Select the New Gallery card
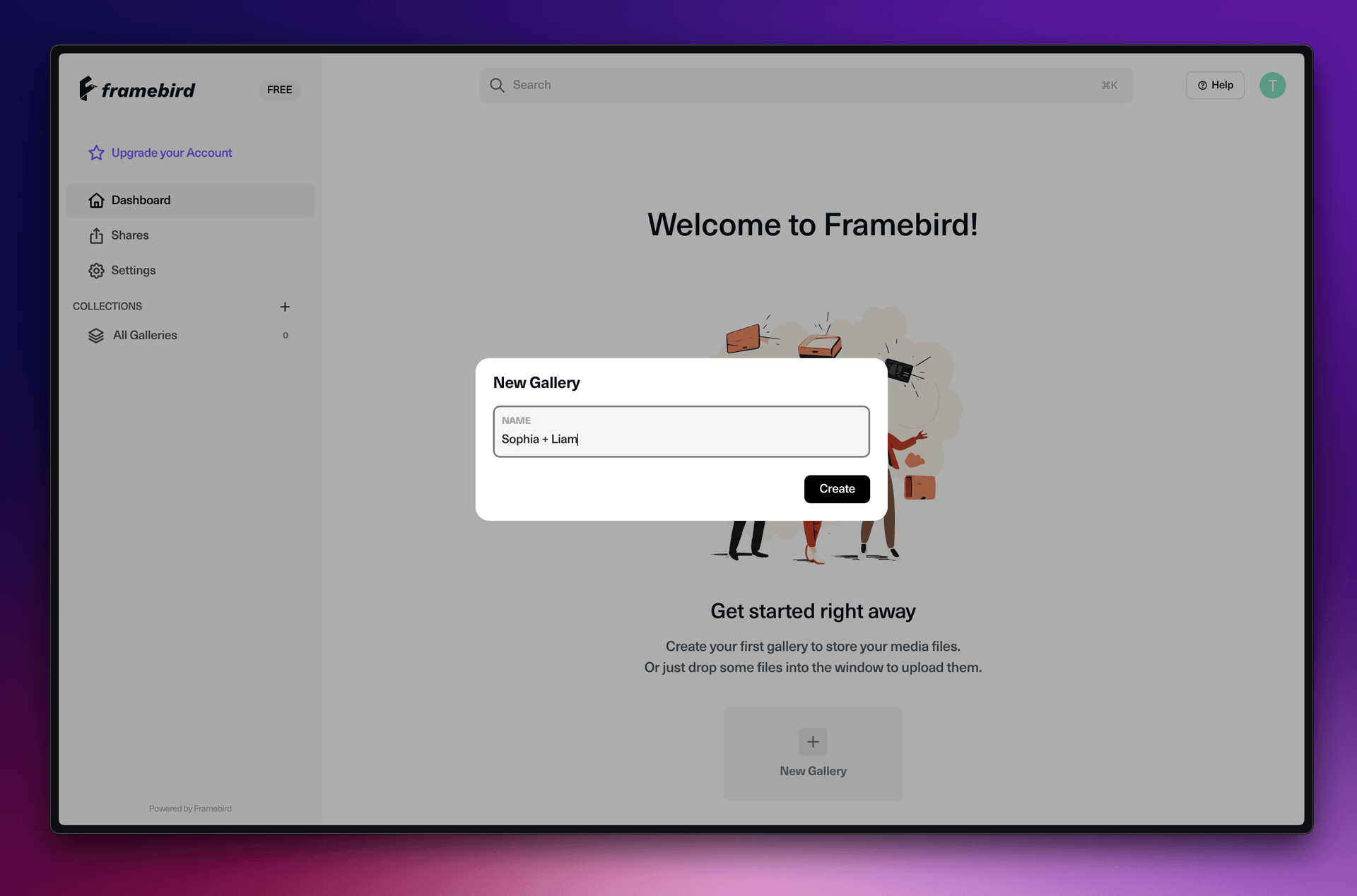 point(812,754)
